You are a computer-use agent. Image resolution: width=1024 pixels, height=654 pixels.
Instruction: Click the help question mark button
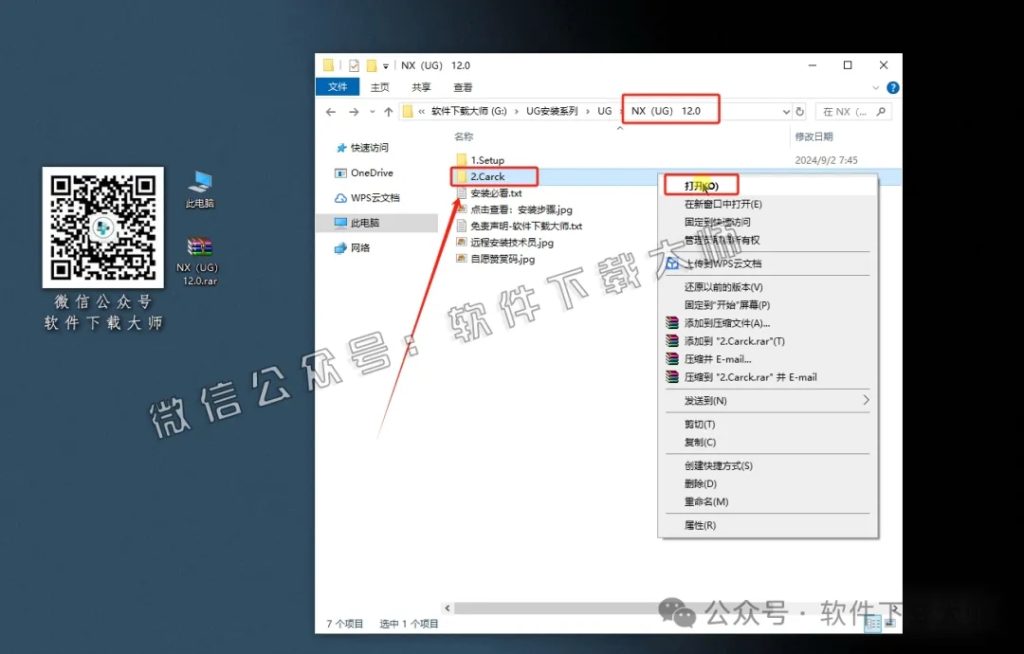click(x=893, y=87)
